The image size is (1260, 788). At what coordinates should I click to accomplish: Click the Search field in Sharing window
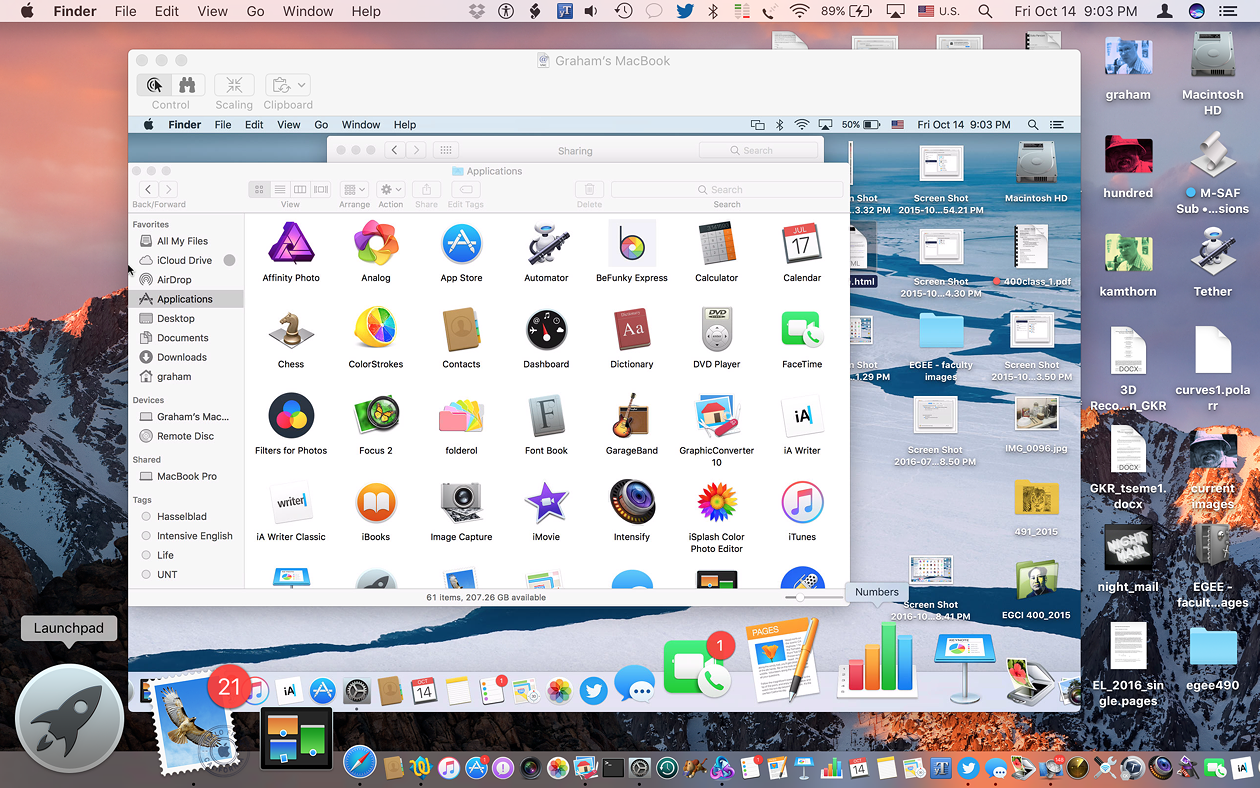pyautogui.click(x=758, y=150)
